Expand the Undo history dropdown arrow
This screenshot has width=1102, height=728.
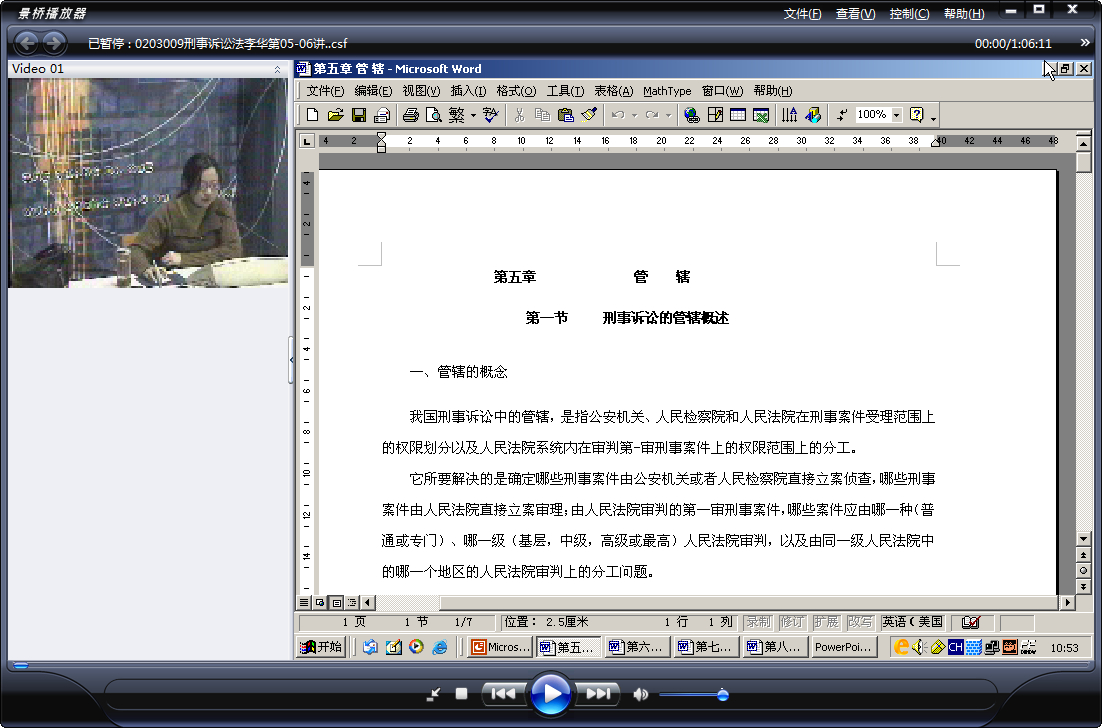(x=634, y=115)
